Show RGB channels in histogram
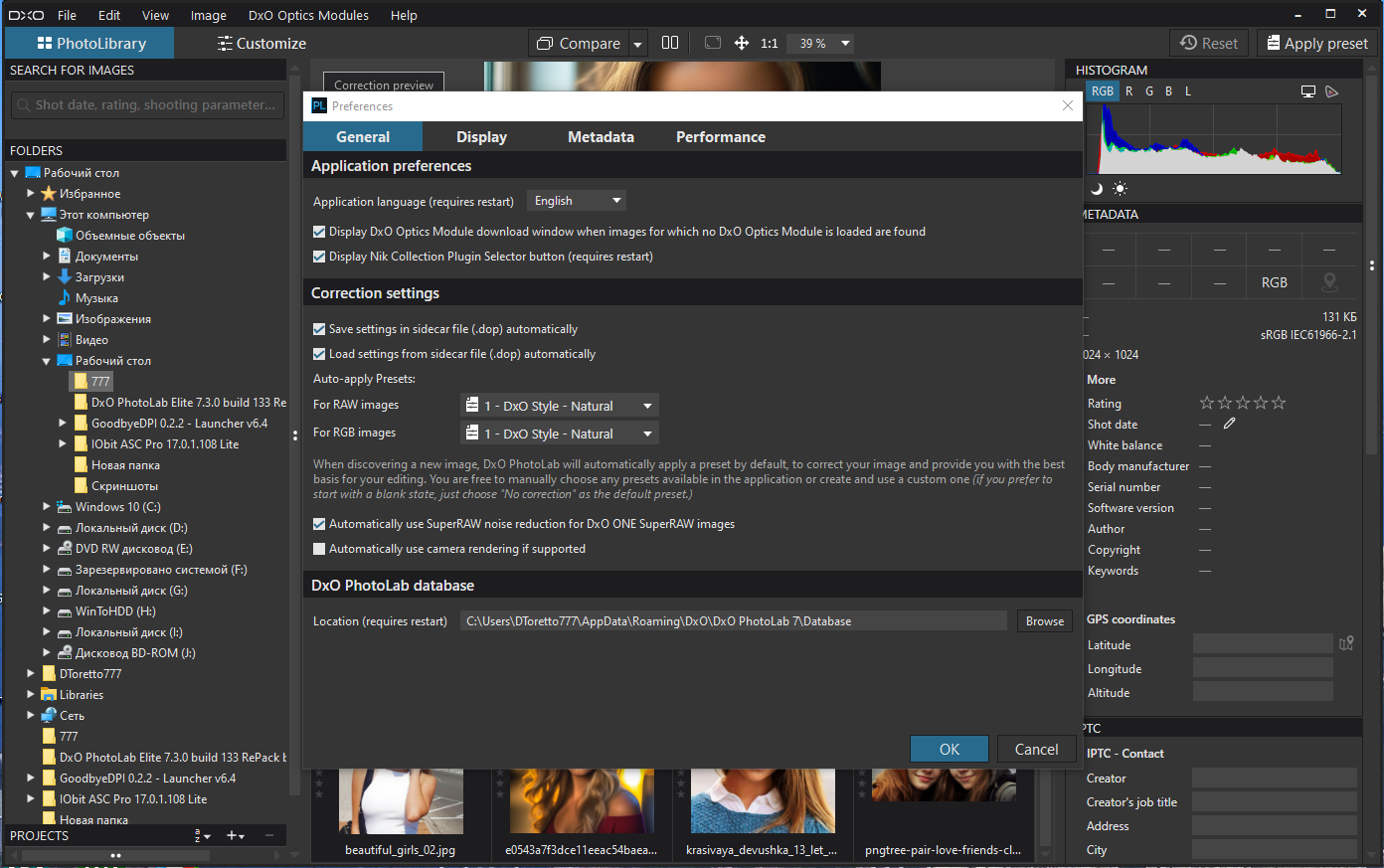1384x868 pixels. pyautogui.click(x=1103, y=90)
